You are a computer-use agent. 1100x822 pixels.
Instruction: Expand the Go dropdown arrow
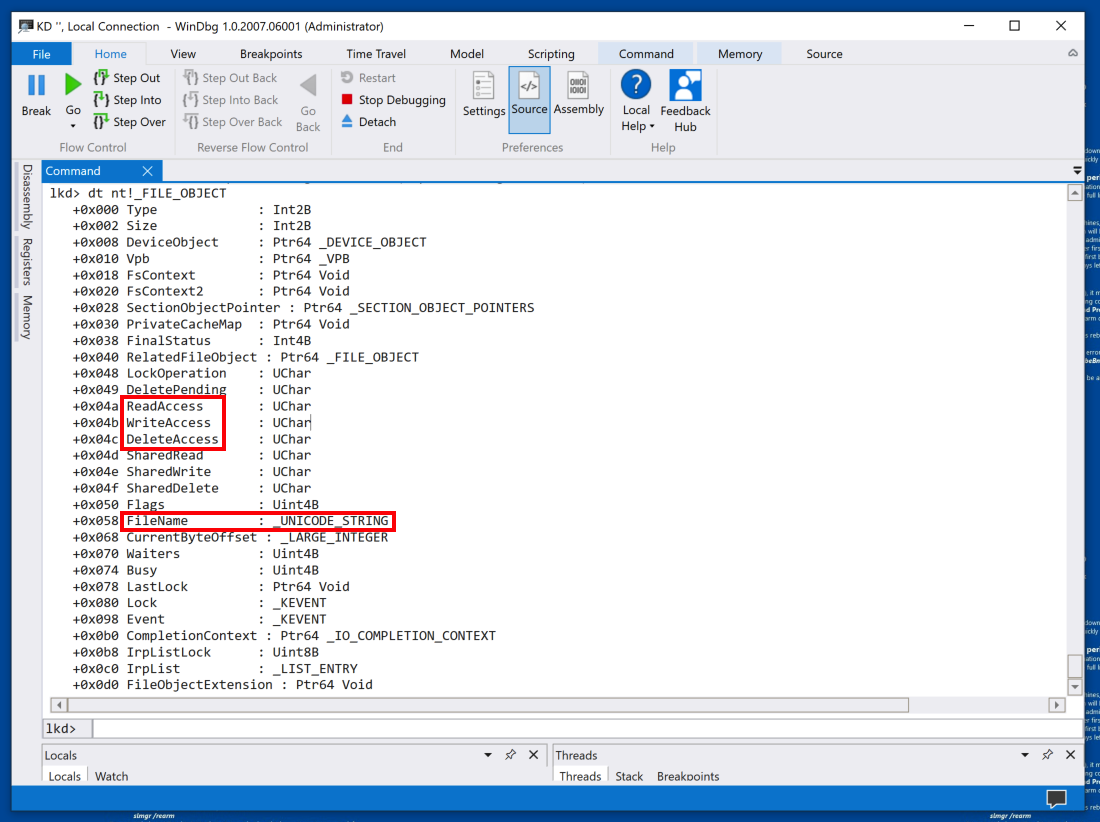pyautogui.click(x=73, y=126)
